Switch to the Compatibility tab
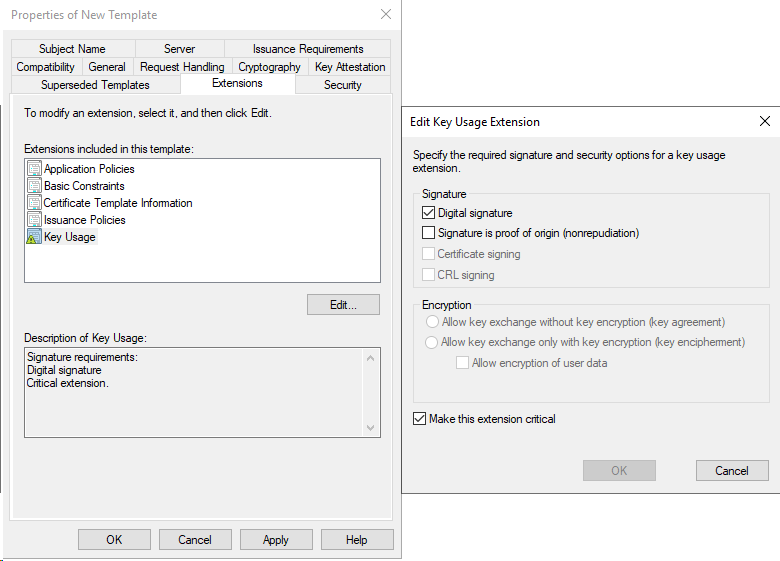Image resolution: width=780 pixels, height=561 pixels. tap(46, 67)
